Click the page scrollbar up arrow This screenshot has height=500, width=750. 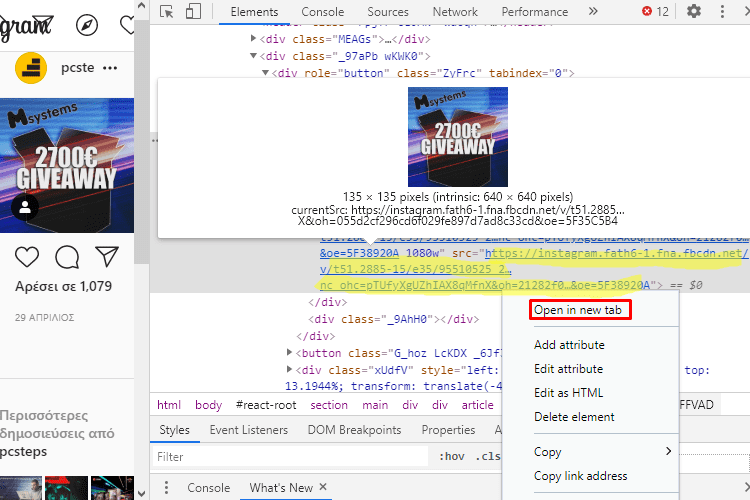pos(142,6)
